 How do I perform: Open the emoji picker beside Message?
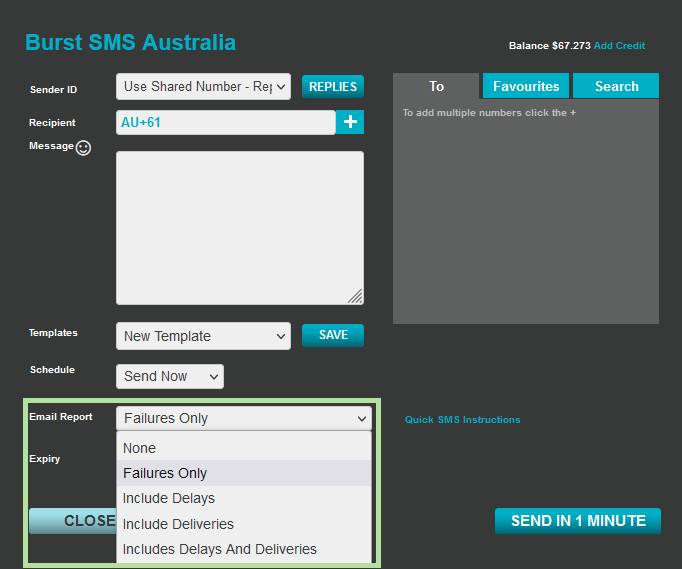[83, 148]
